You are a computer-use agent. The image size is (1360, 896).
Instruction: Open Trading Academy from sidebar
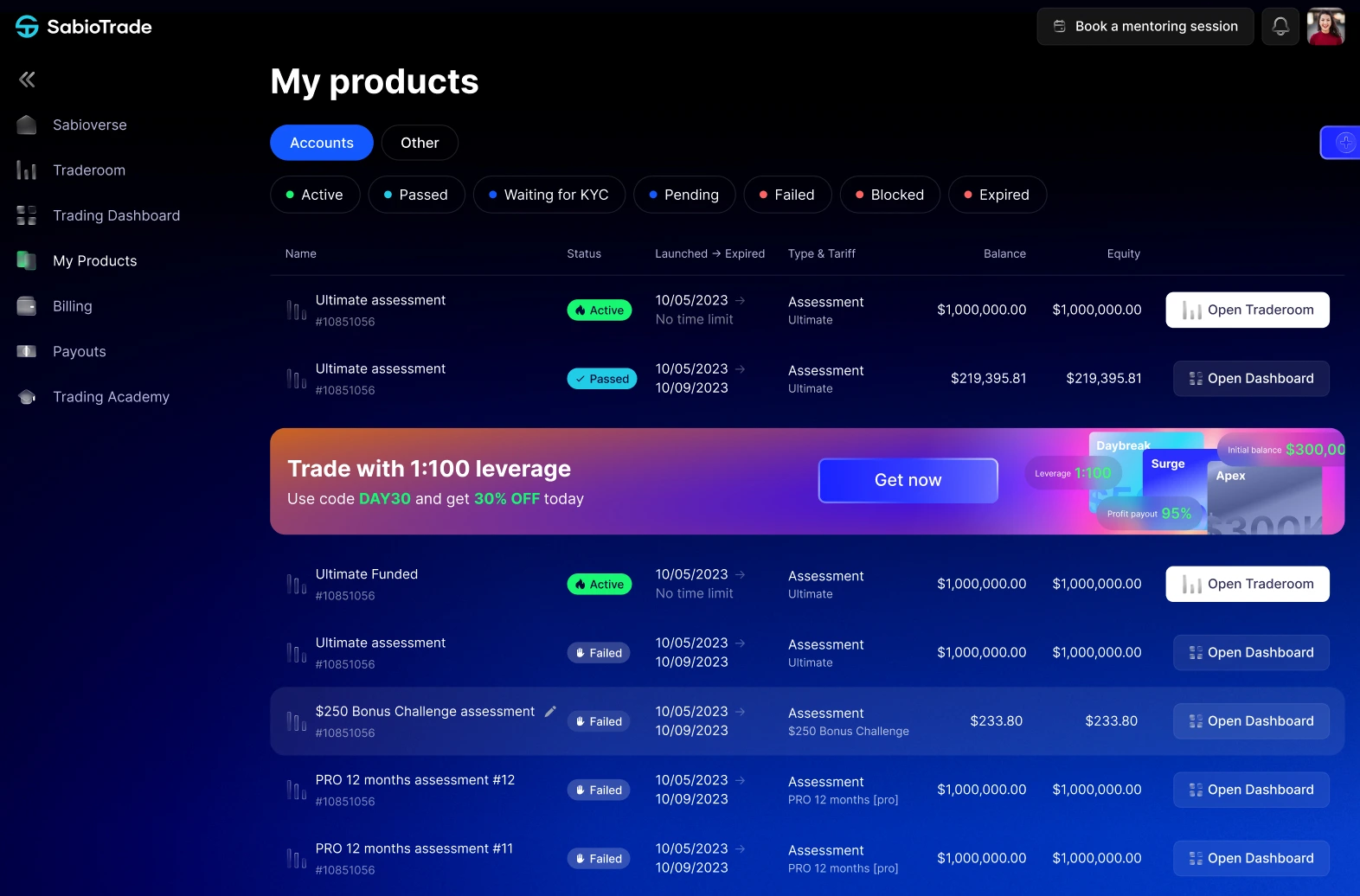tap(111, 397)
